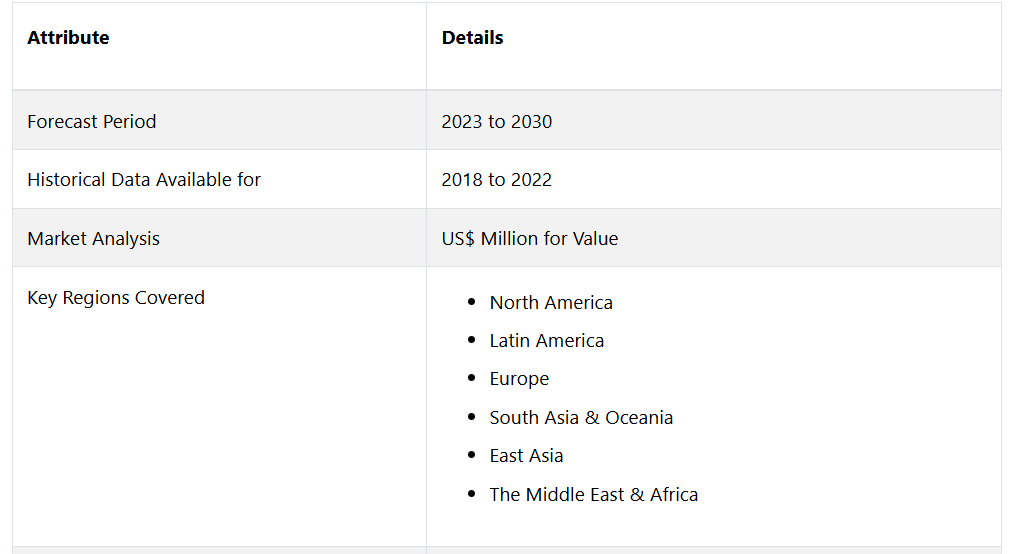Click the 2018 to 2022 value

coord(496,180)
